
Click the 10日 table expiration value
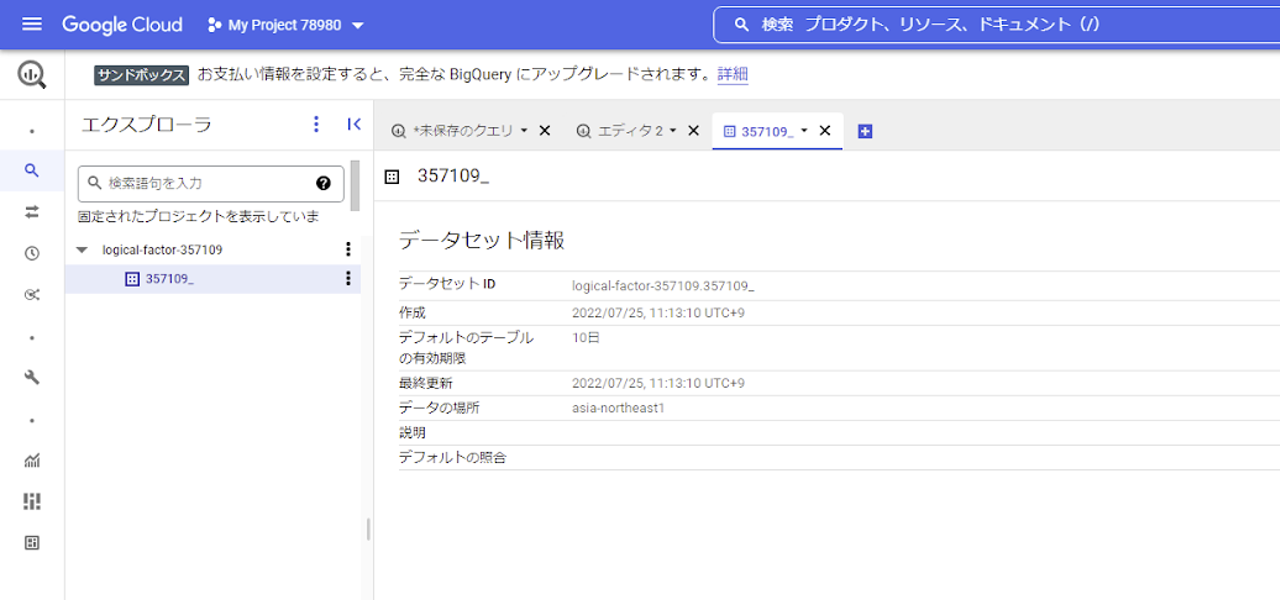(x=586, y=338)
